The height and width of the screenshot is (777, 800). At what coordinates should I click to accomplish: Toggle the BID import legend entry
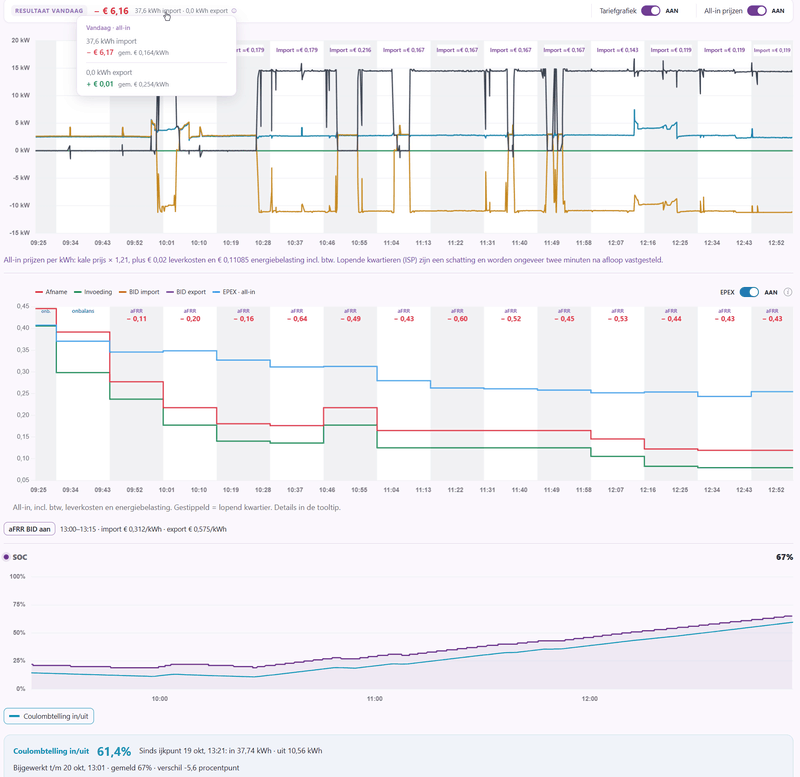[139, 292]
